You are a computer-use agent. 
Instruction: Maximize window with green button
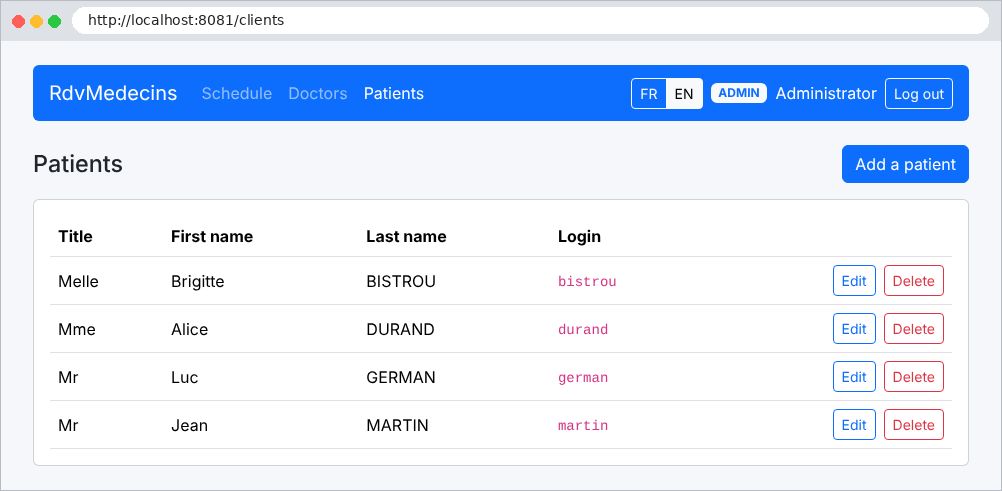coord(54,21)
